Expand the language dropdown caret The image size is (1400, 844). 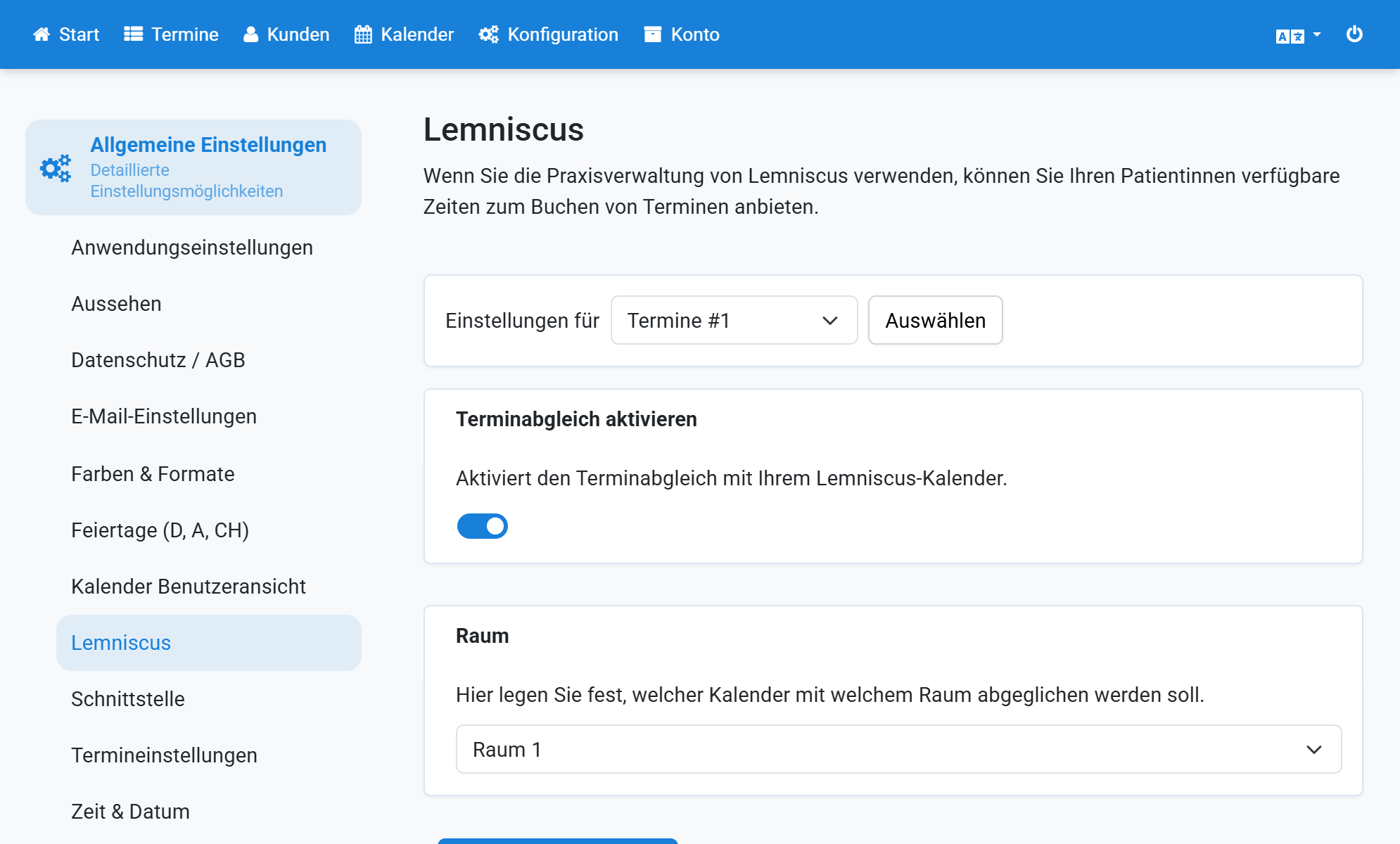[x=1317, y=34]
